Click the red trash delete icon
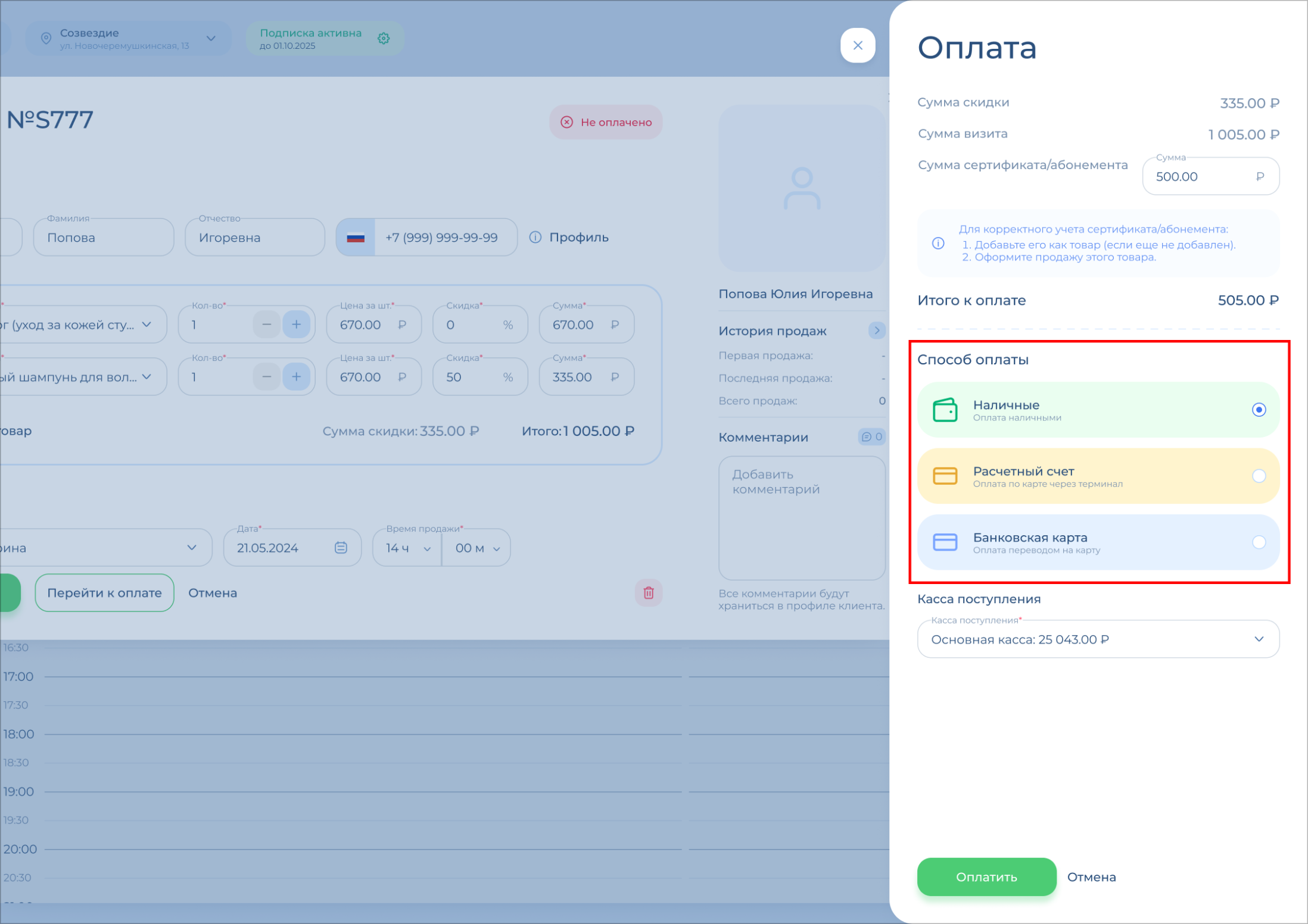Viewport: 1308px width, 924px height. (649, 593)
